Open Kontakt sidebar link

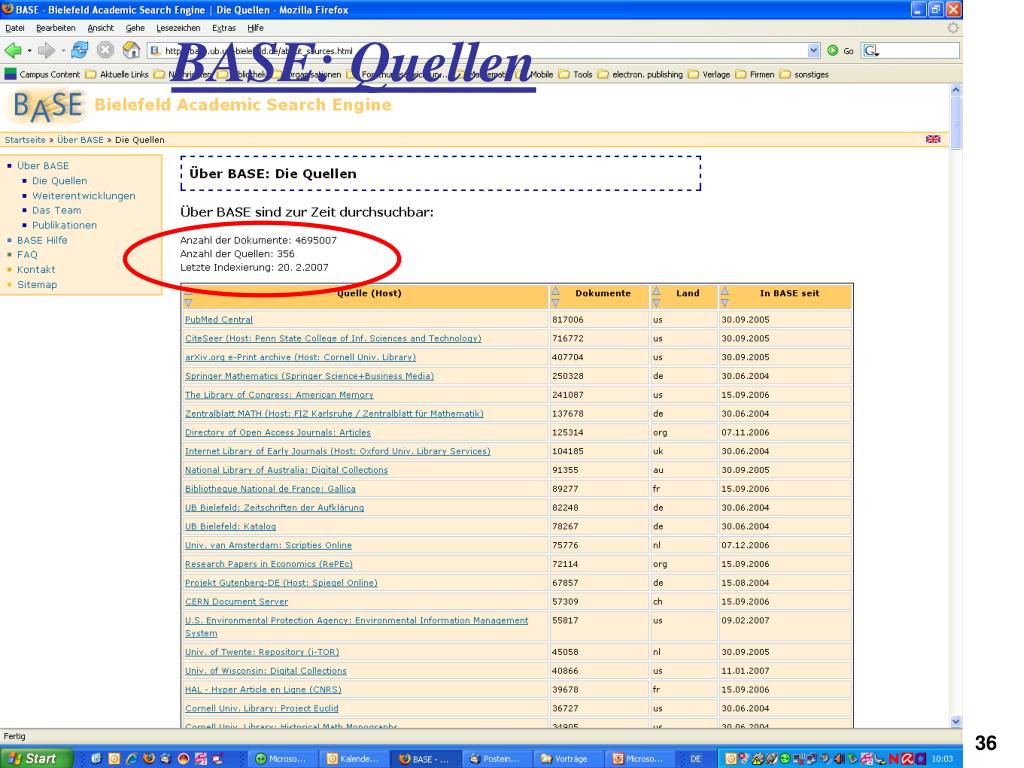(x=36, y=270)
